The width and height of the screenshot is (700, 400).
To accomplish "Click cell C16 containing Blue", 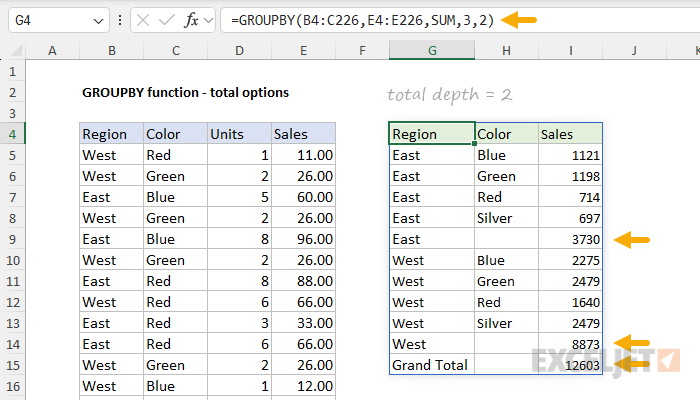I will pyautogui.click(x=175, y=386).
